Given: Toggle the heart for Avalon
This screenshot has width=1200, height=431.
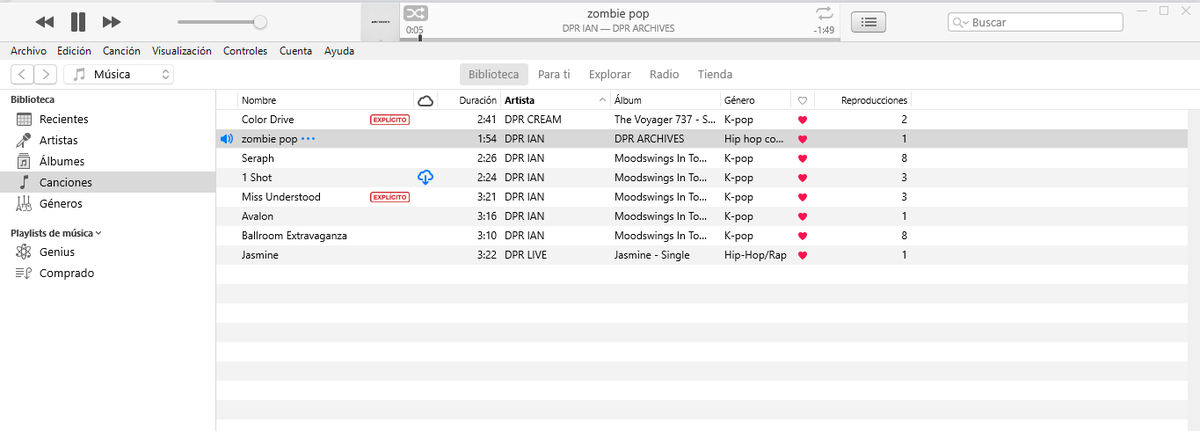Looking at the screenshot, I should tap(802, 216).
